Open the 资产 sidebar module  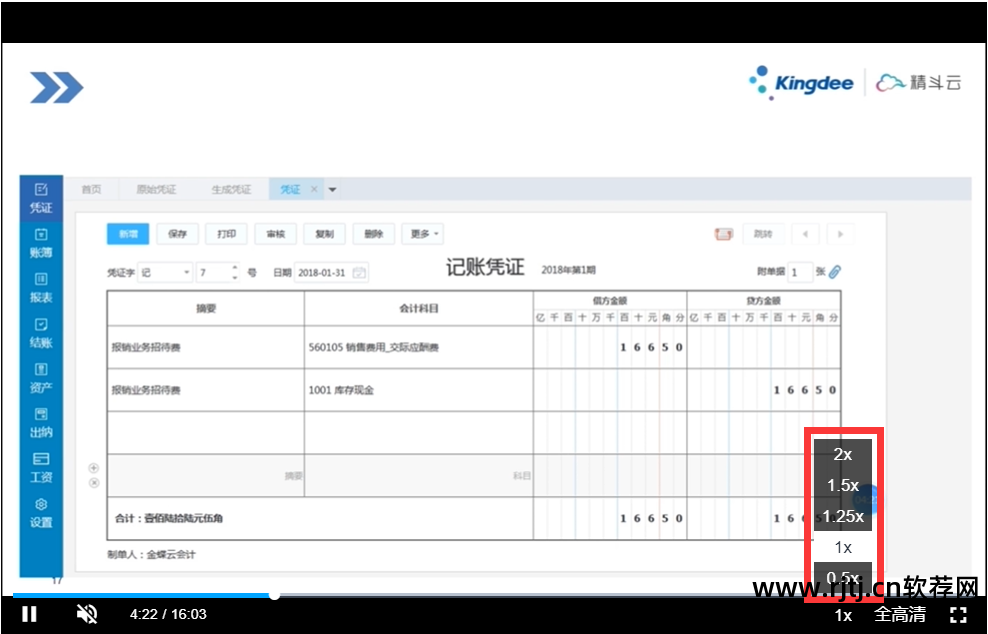pyautogui.click(x=41, y=378)
